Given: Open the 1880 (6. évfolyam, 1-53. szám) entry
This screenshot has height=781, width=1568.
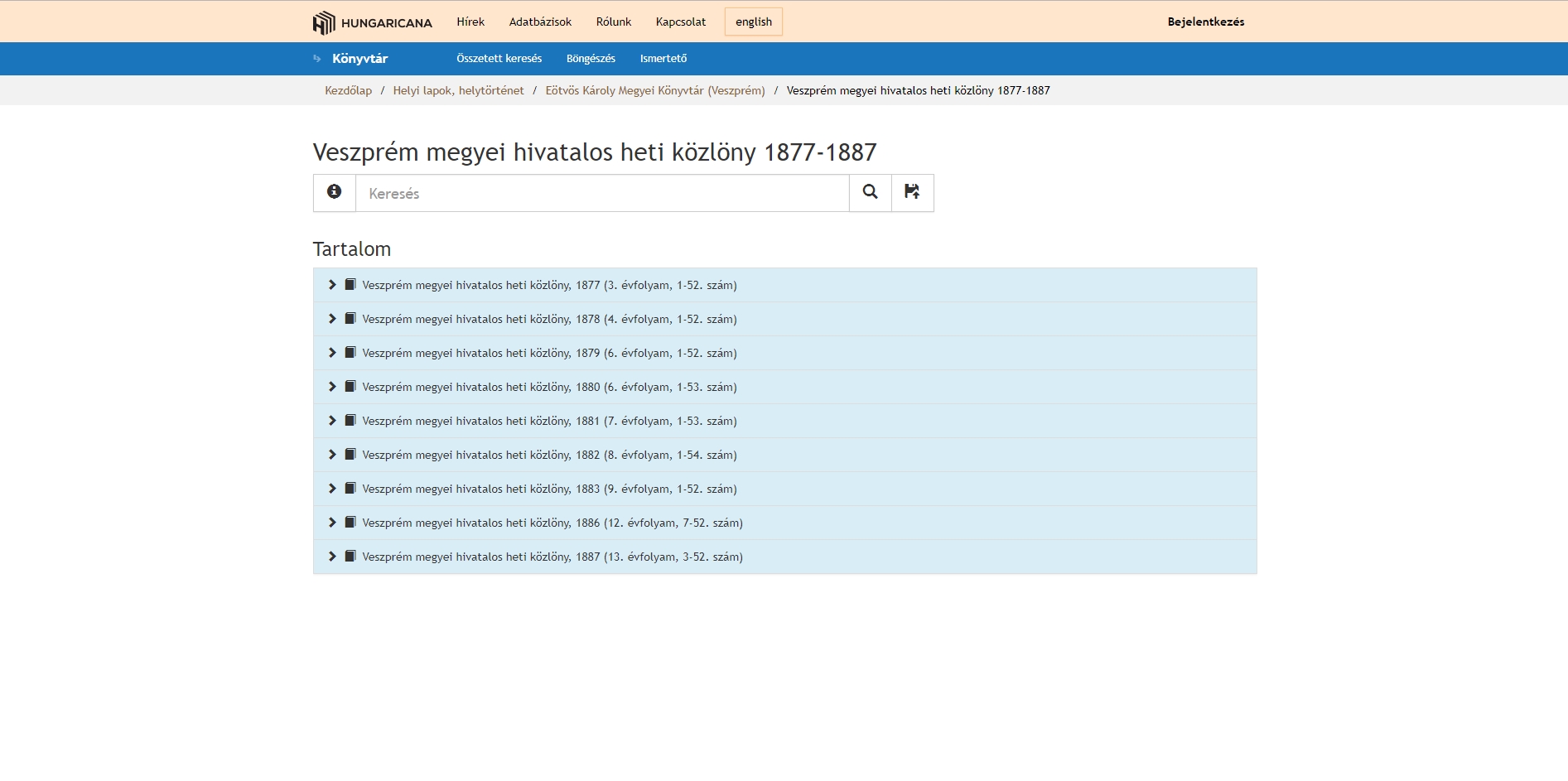Looking at the screenshot, I should (549, 387).
